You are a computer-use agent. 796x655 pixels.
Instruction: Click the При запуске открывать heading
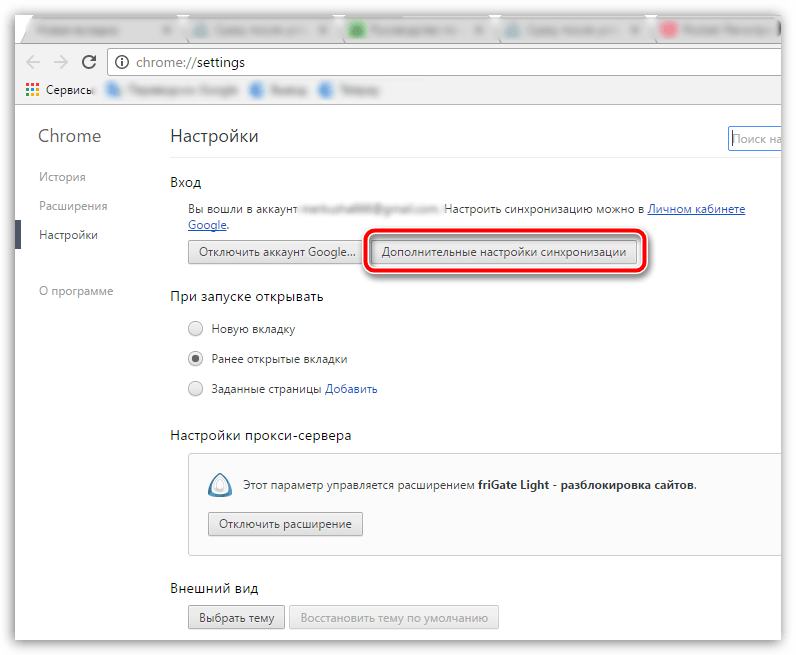tap(247, 297)
